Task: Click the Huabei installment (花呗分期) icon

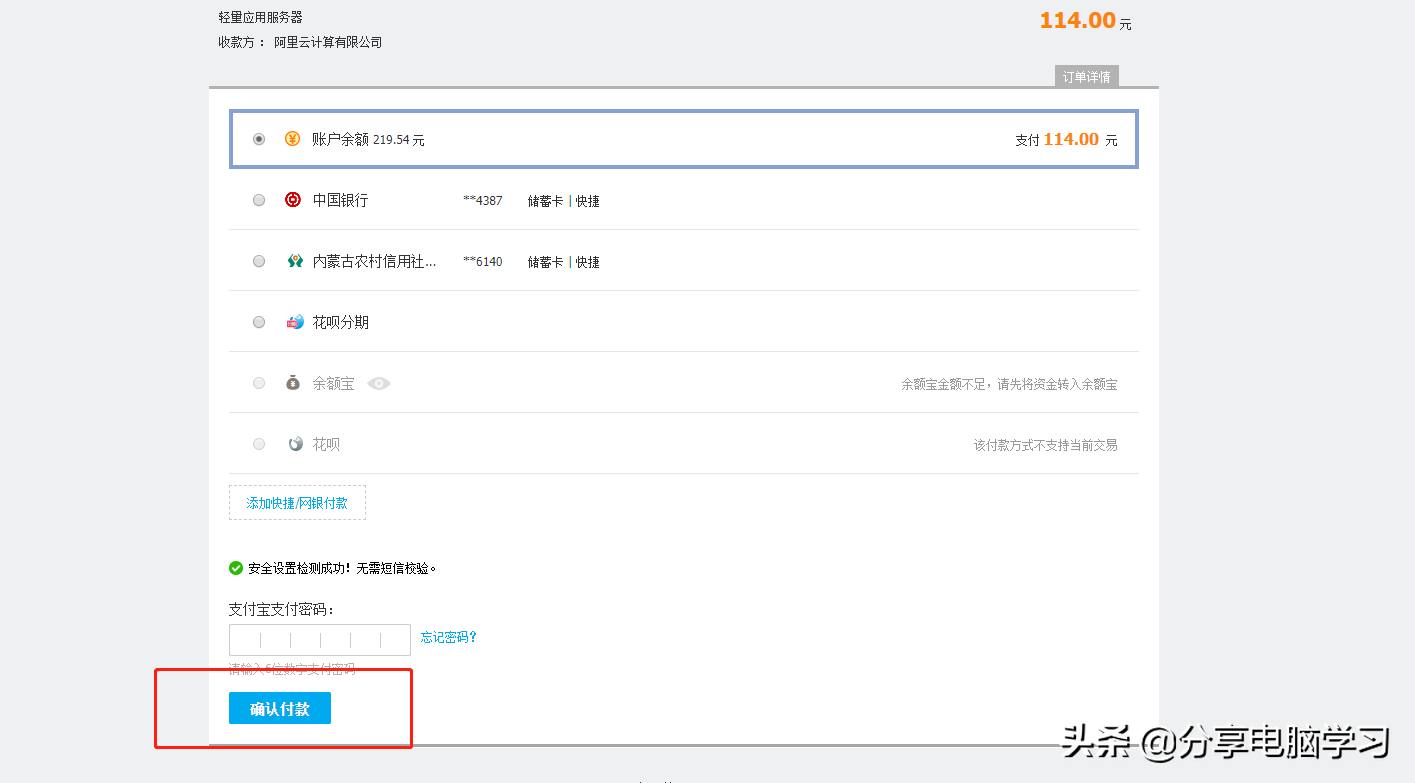Action: (x=295, y=322)
